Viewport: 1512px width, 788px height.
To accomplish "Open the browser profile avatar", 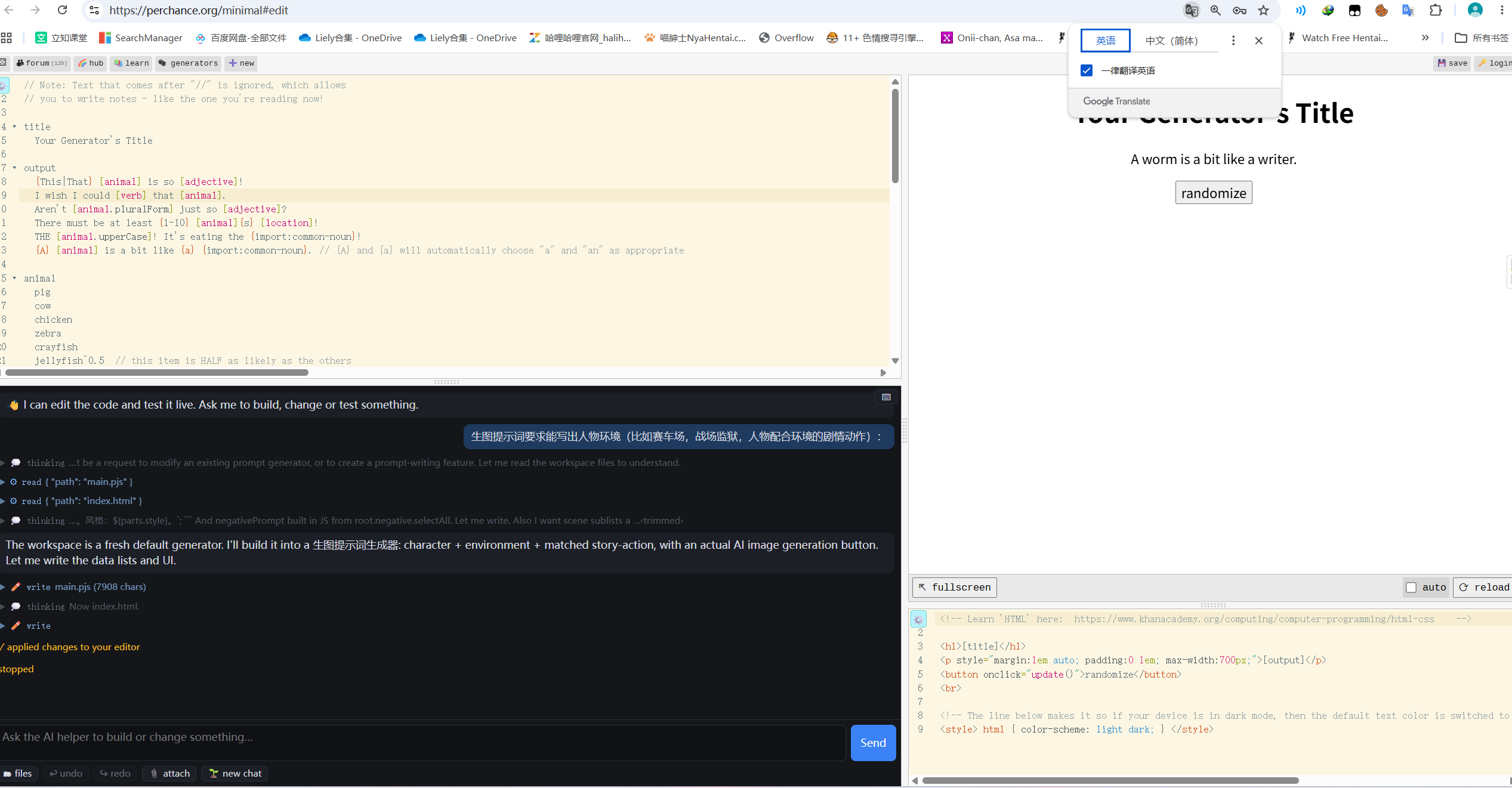I will pyautogui.click(x=1475, y=10).
